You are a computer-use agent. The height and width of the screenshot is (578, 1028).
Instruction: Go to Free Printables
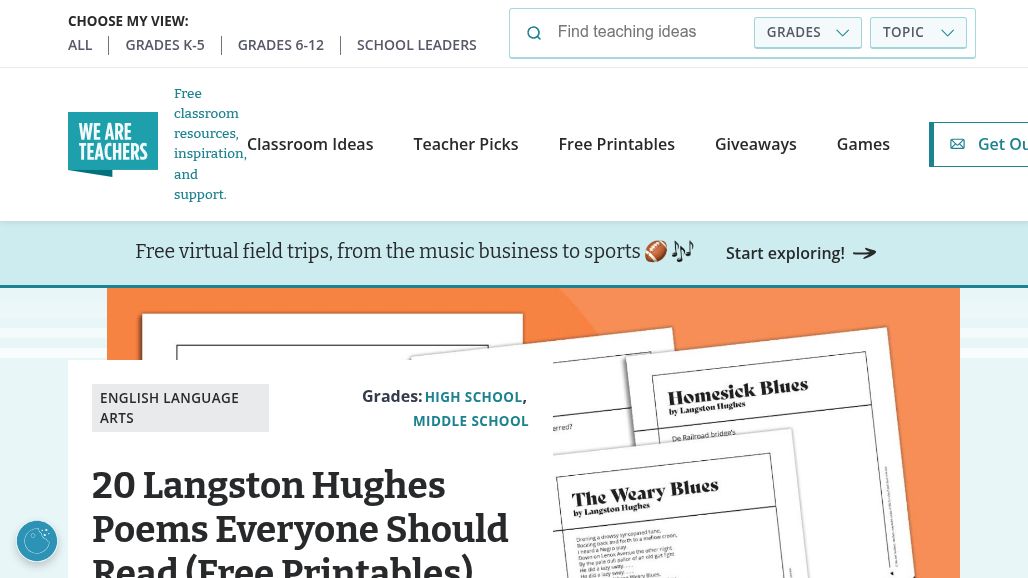[616, 144]
